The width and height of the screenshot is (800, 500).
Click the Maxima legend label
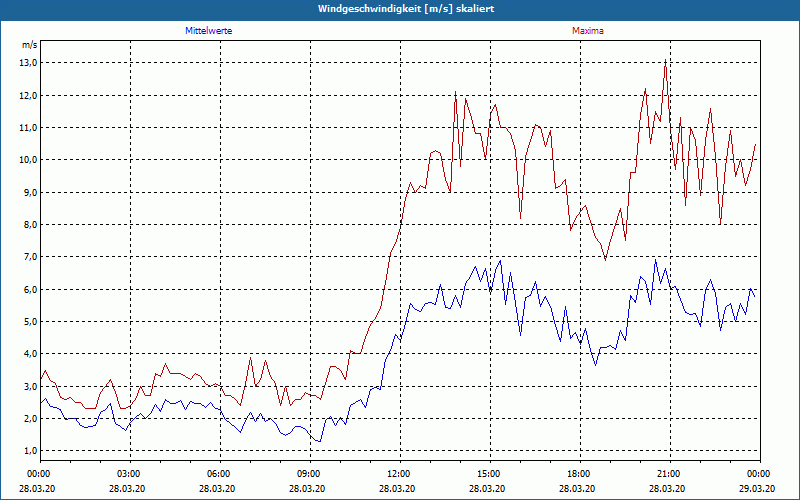click(x=588, y=31)
